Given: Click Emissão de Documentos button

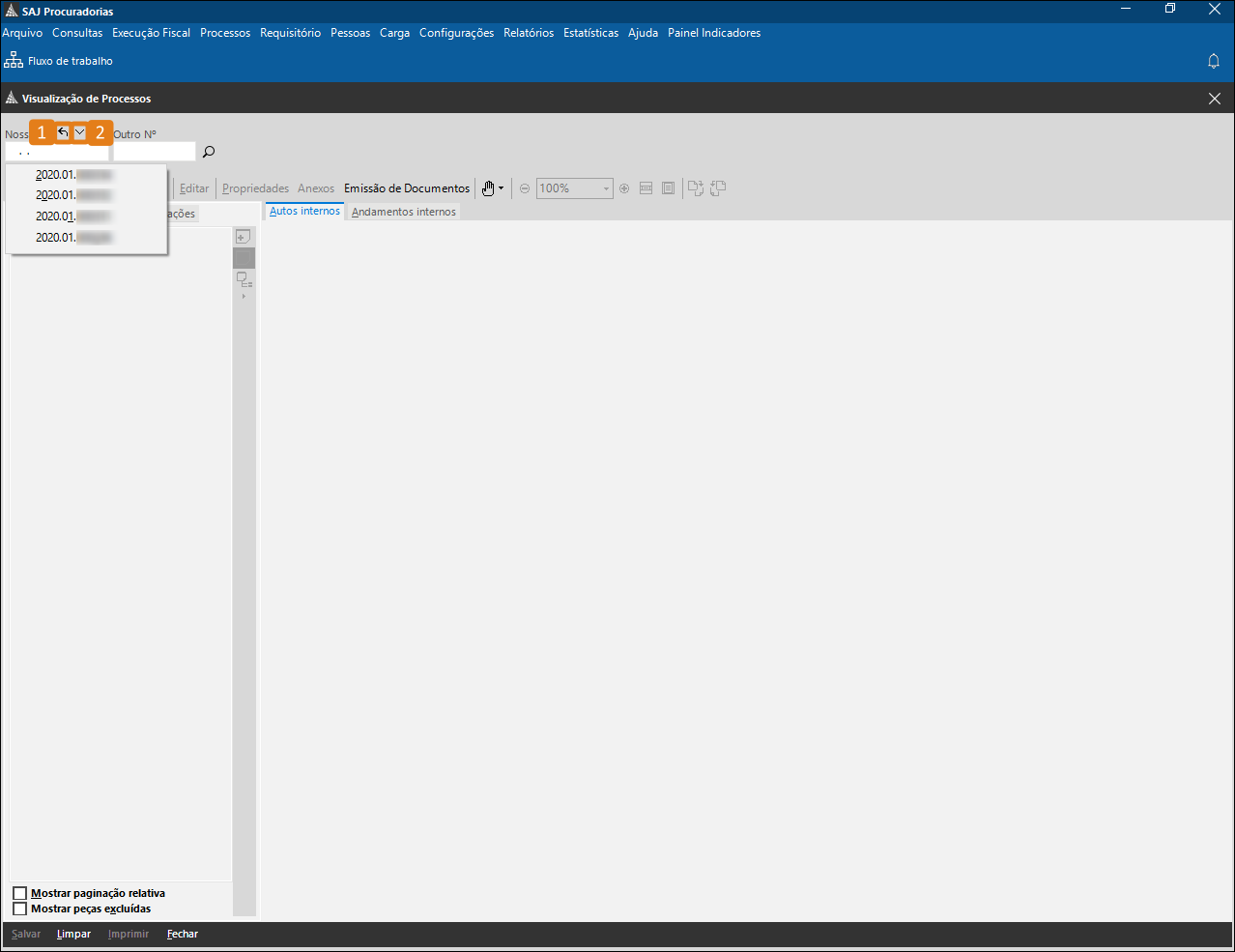Looking at the screenshot, I should (x=407, y=188).
